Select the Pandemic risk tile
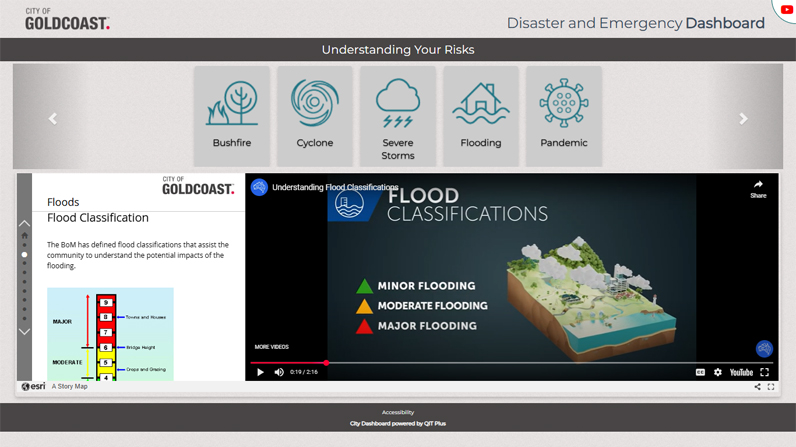Screen dimensions: 796x447 (x=564, y=116)
